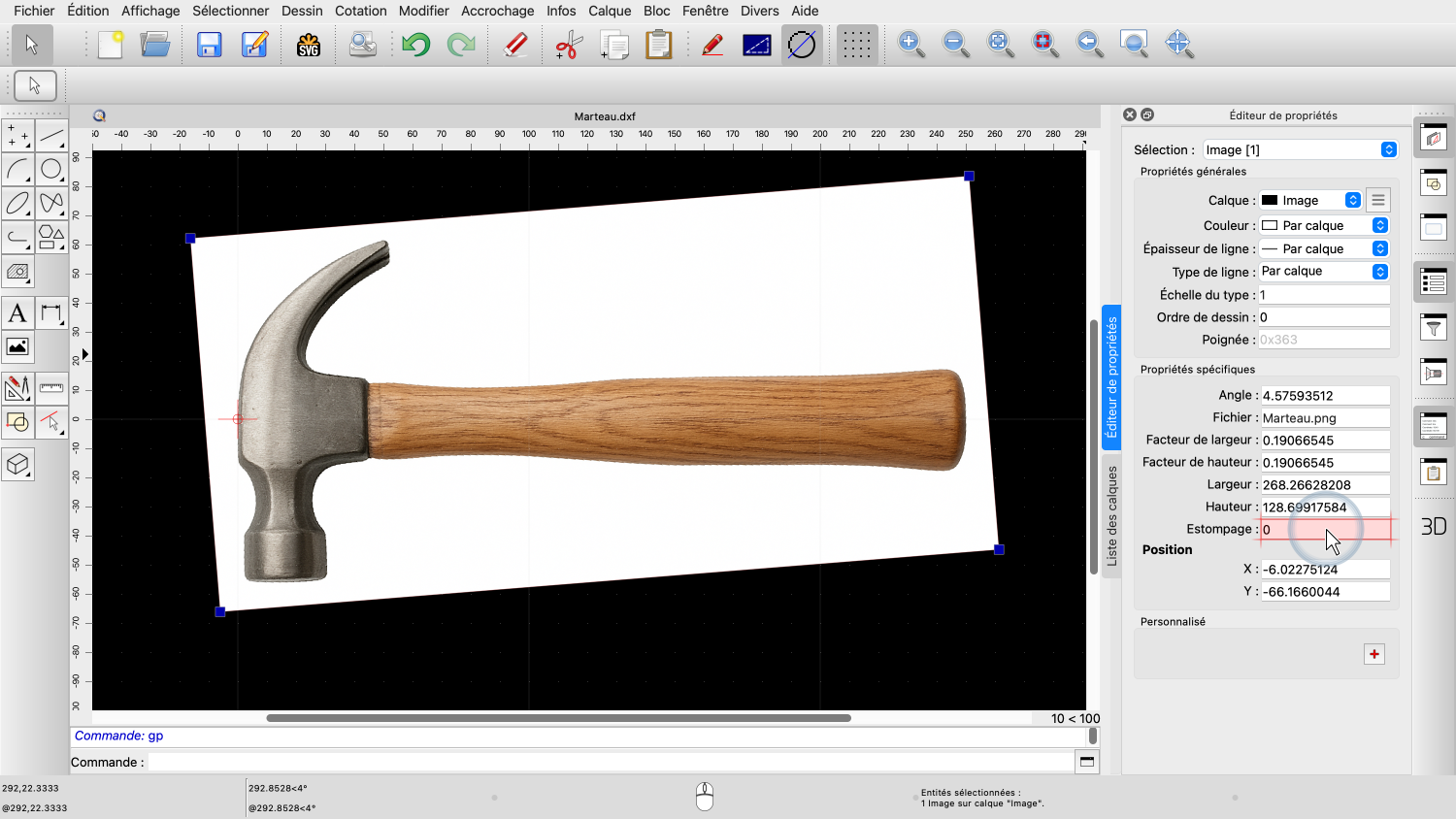The height and width of the screenshot is (819, 1456).
Task: Open the Text tool (A icon)
Action: tap(17, 313)
